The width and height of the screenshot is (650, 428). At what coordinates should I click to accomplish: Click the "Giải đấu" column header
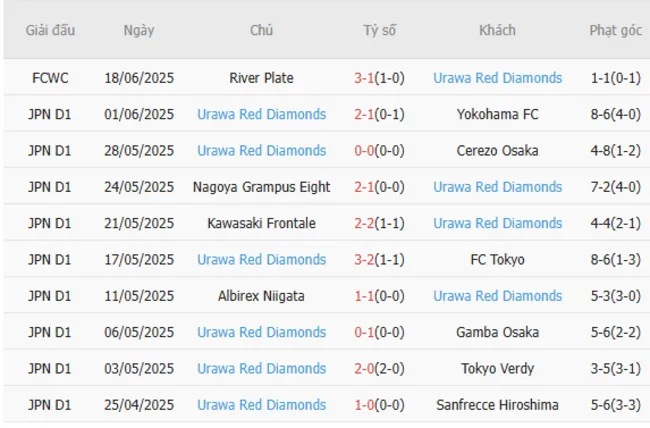[x=49, y=30]
